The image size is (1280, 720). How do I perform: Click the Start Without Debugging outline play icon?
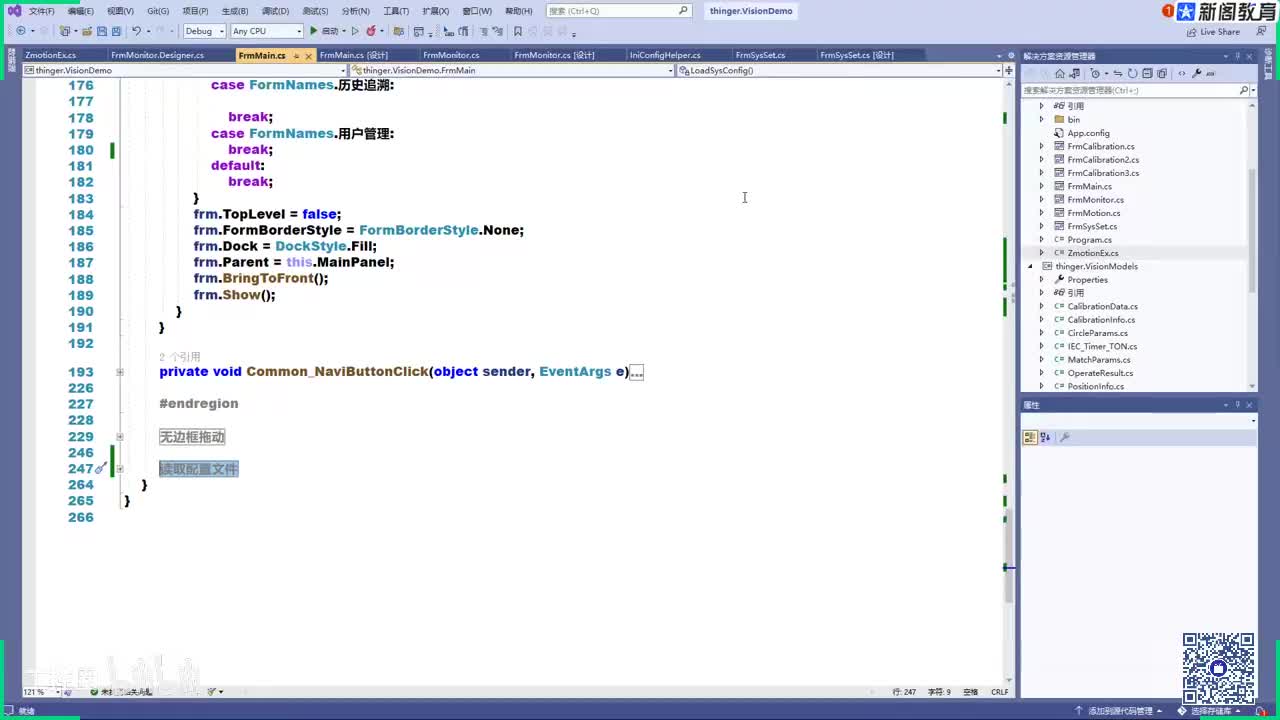coord(355,31)
